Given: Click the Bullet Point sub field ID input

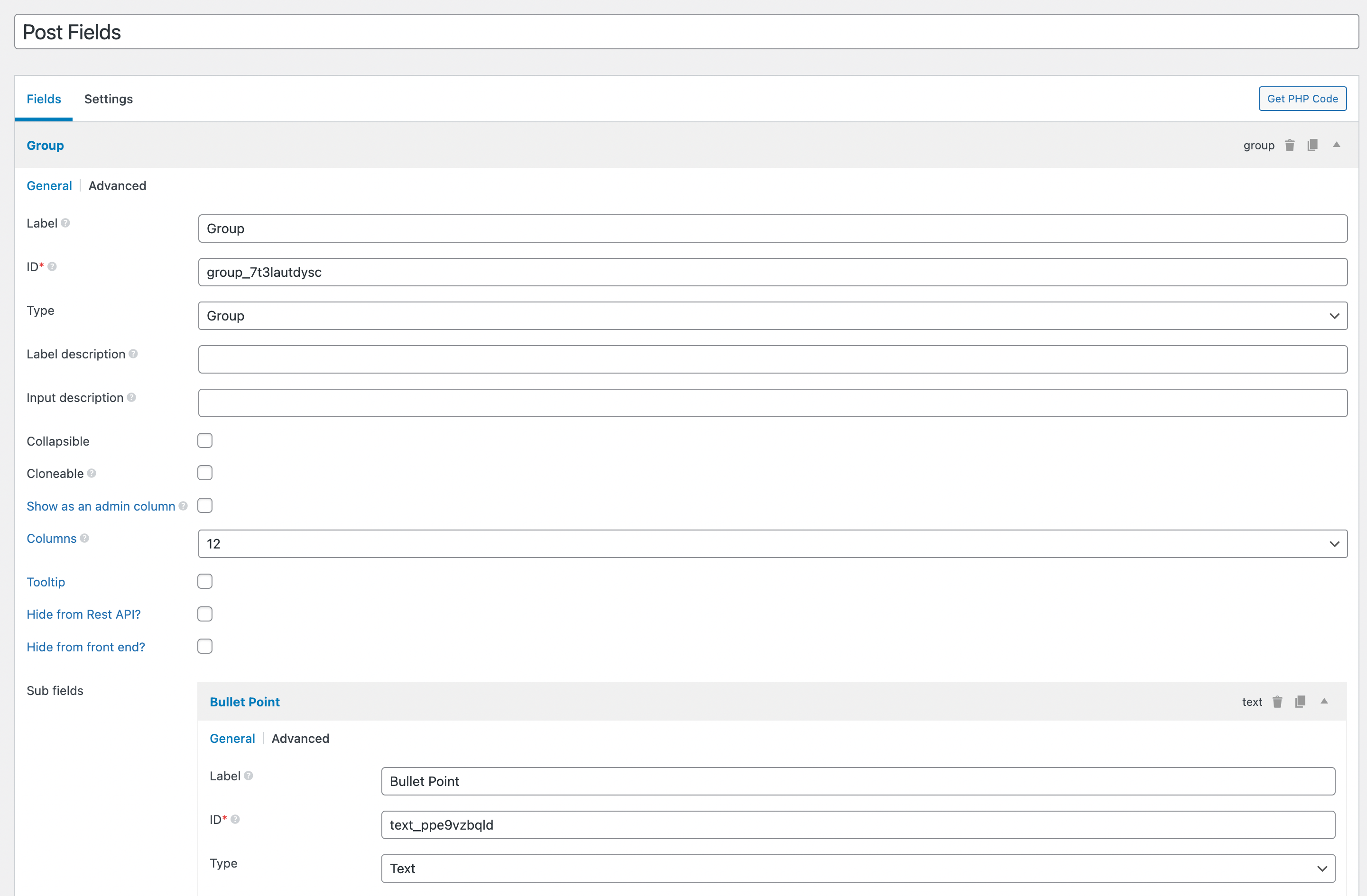Looking at the screenshot, I should (858, 825).
